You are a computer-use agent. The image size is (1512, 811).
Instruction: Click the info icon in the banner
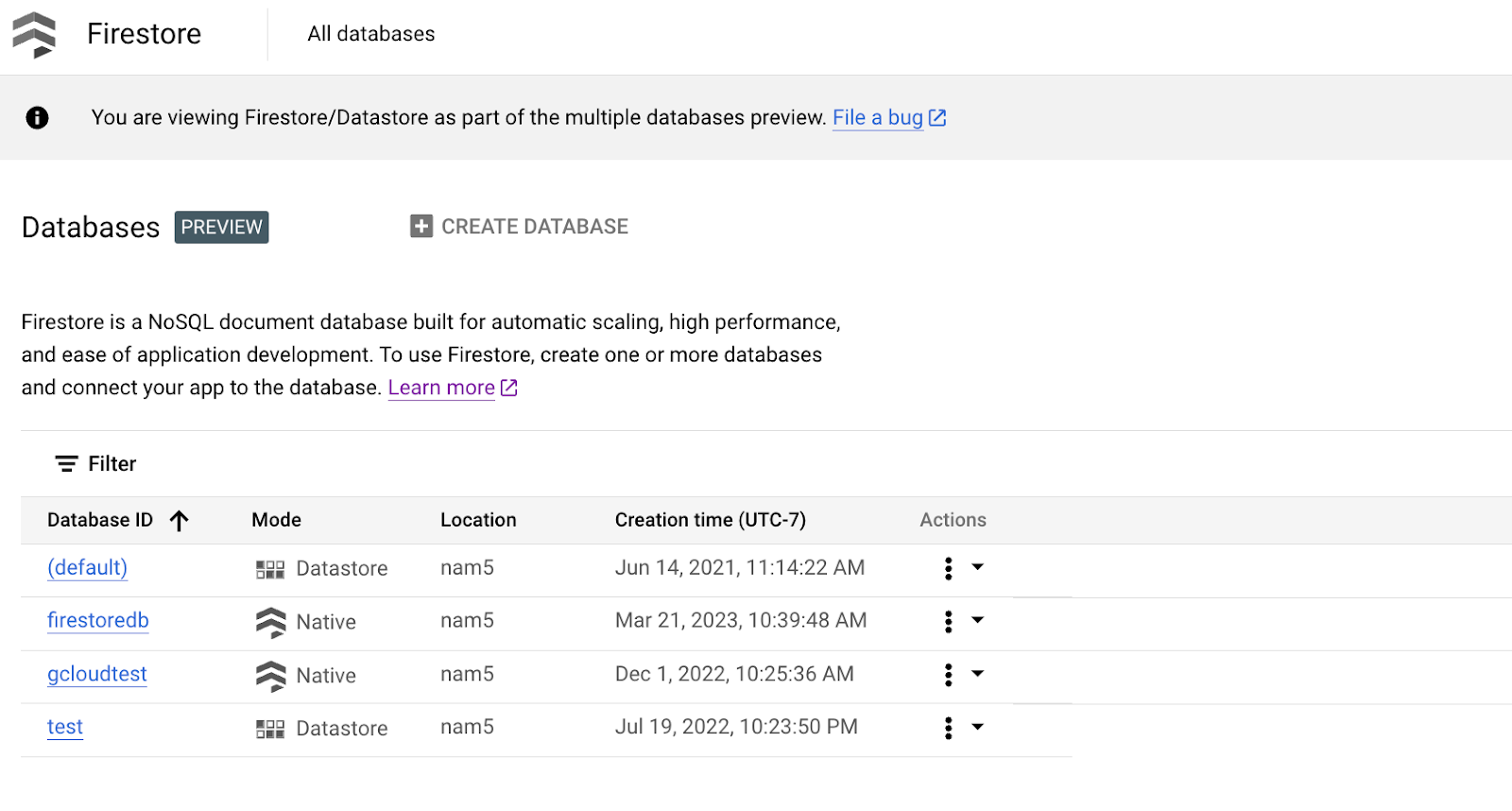coord(37,117)
